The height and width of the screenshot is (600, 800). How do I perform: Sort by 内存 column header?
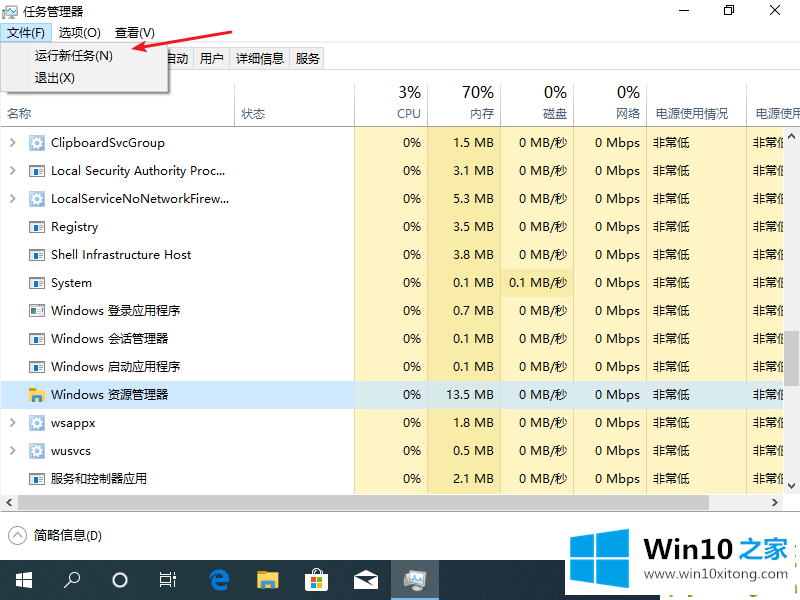tap(464, 105)
